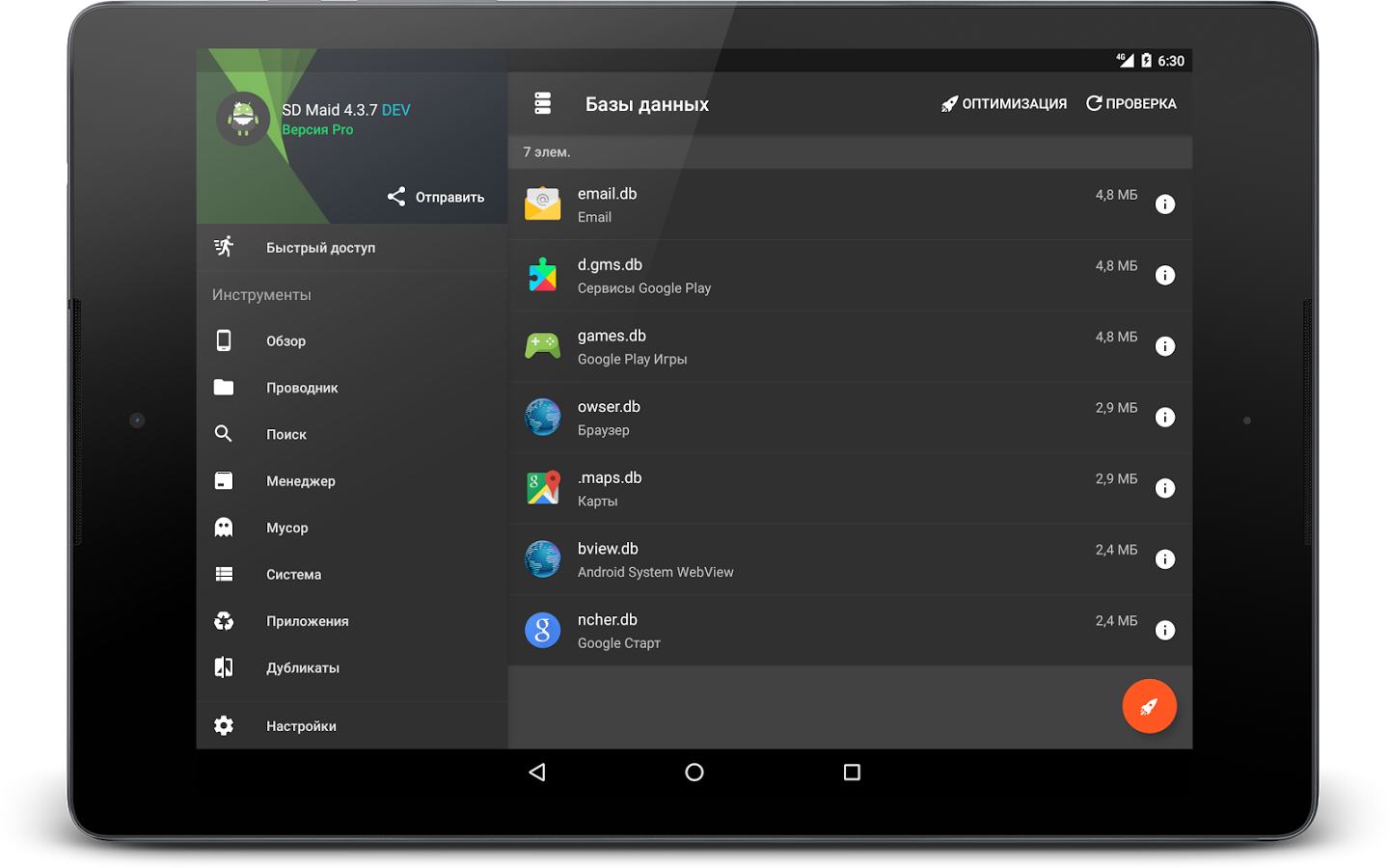
Task: Click the recycle icon for Приложения
Action: 224,621
